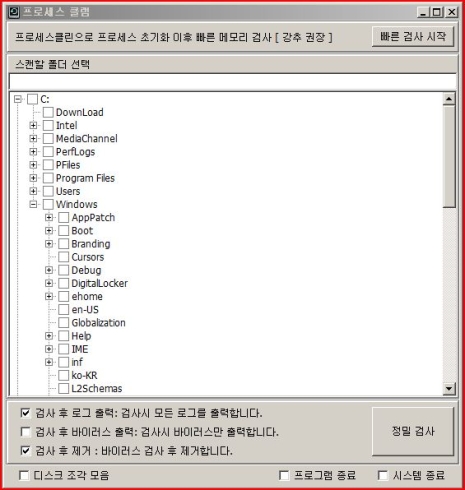This screenshot has height=490, width=465.
Task: Start quick scan with 빠른 검사 시작
Action: point(413,36)
